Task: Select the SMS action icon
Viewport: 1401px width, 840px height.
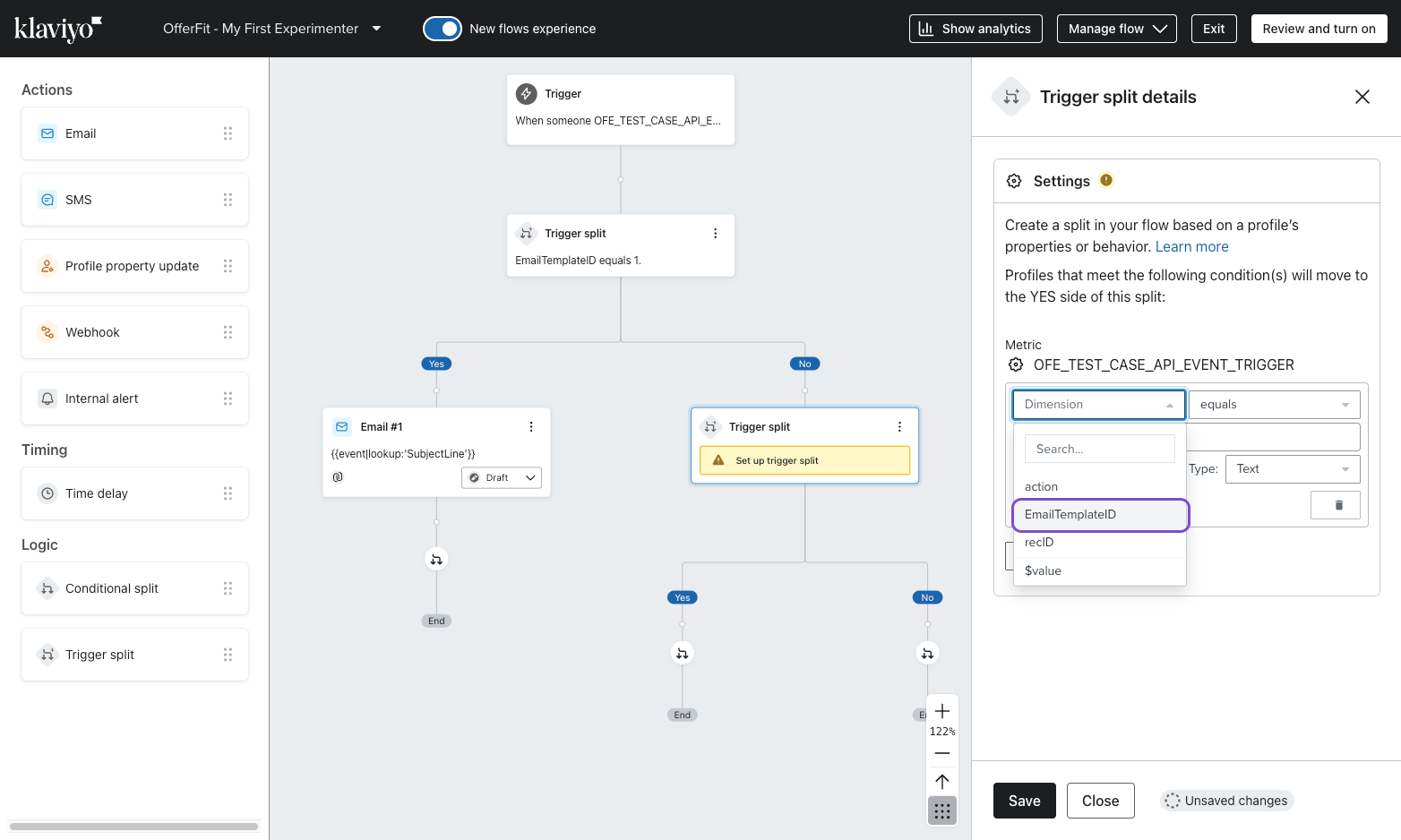Action: [x=47, y=199]
